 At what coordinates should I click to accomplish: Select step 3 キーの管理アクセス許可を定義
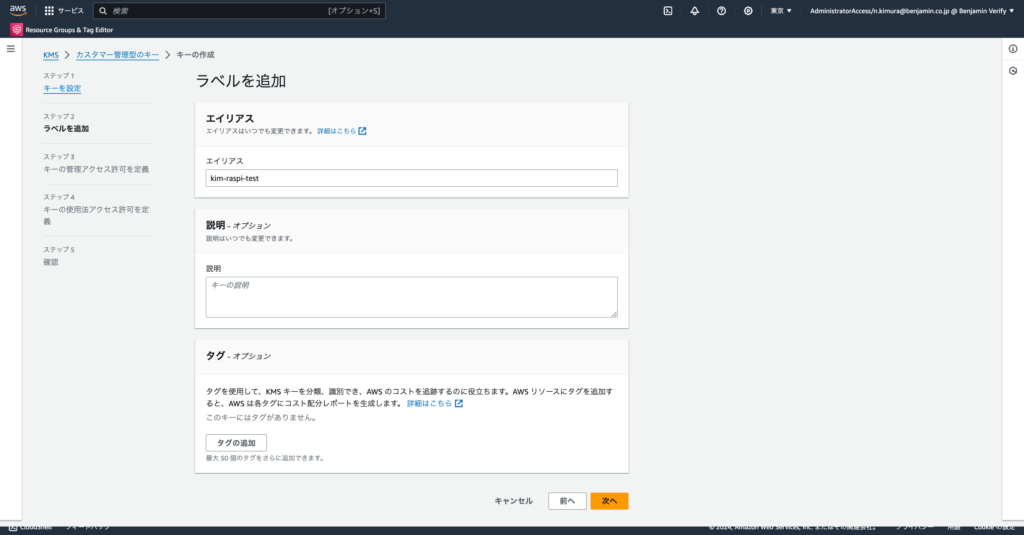click(x=96, y=169)
